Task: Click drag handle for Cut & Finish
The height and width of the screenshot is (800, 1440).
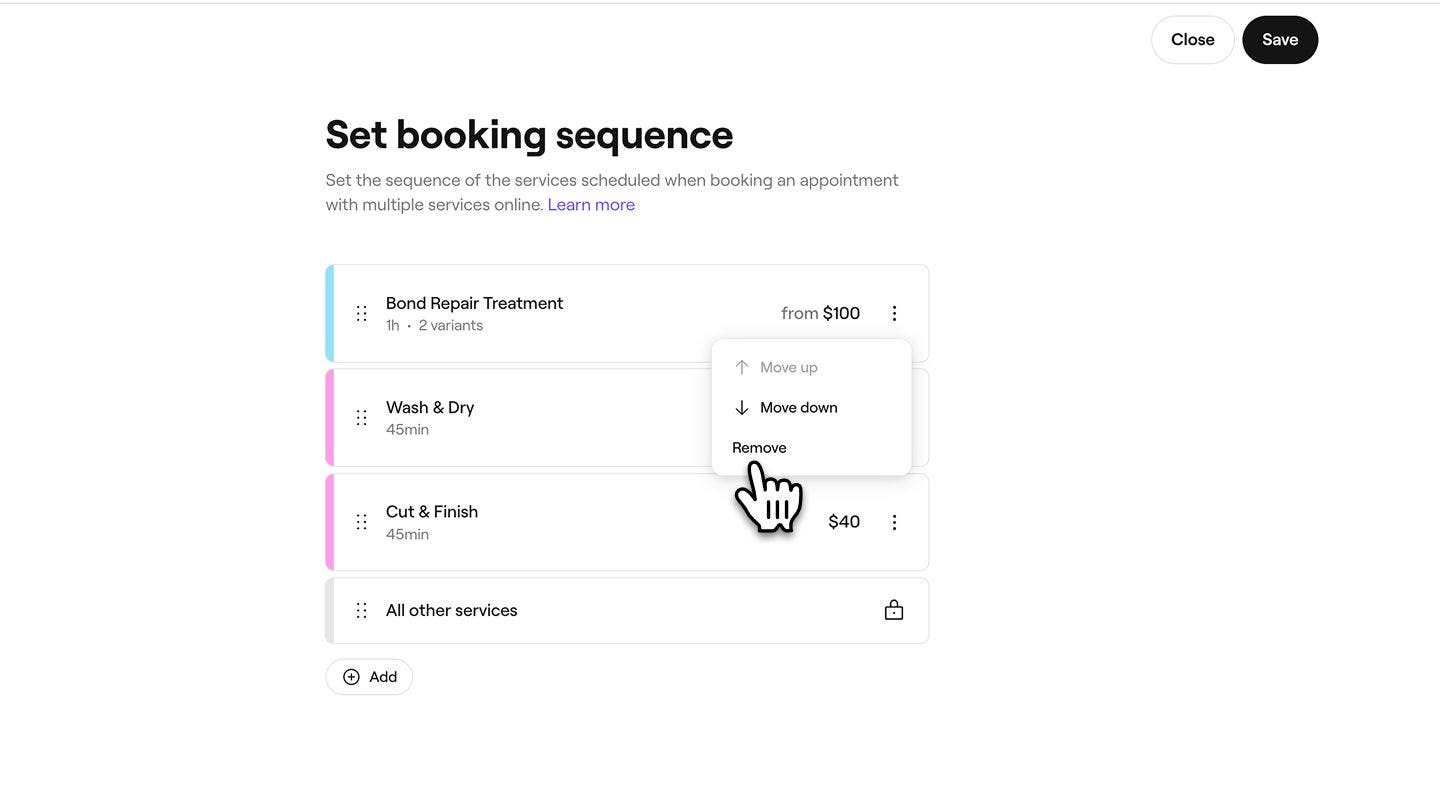Action: tap(362, 522)
